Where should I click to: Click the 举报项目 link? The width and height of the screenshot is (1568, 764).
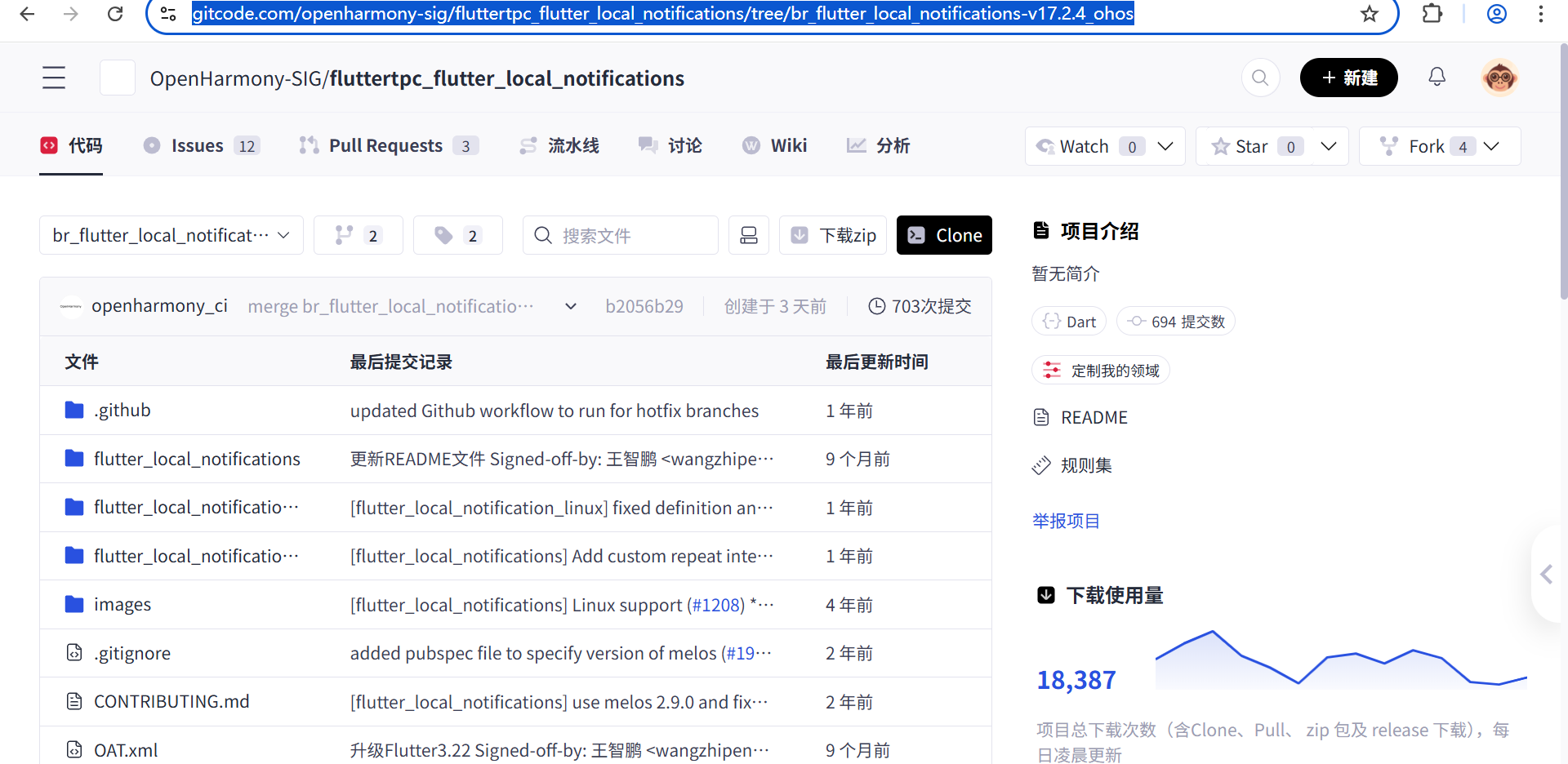tap(1066, 521)
